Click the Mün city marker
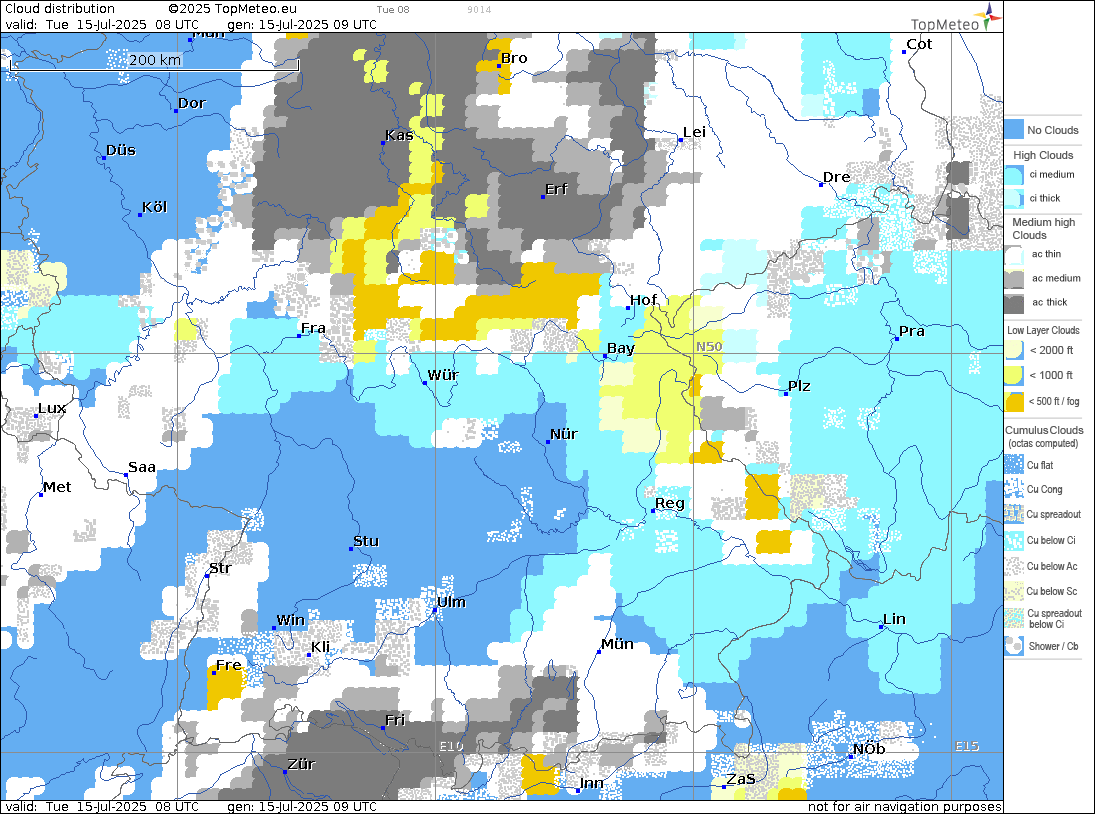This screenshot has width=1095, height=814. 599,651
